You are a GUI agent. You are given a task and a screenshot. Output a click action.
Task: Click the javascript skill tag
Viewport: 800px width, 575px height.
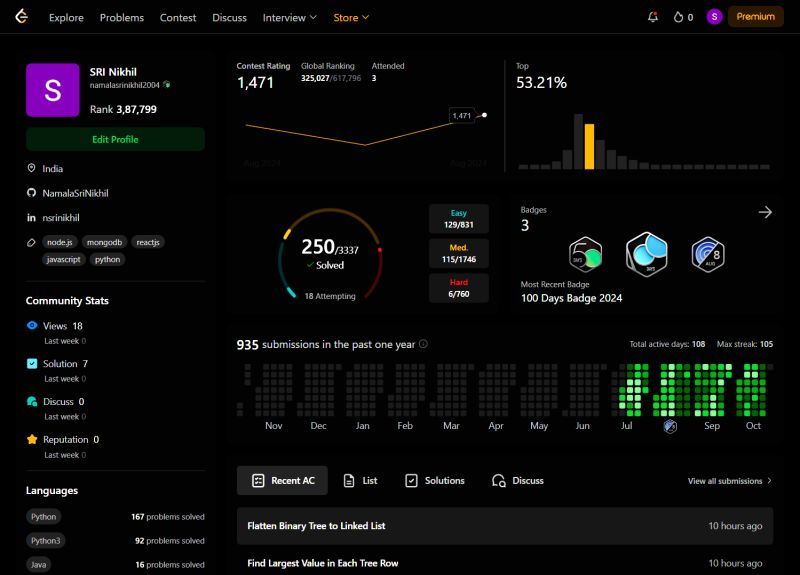(63, 259)
